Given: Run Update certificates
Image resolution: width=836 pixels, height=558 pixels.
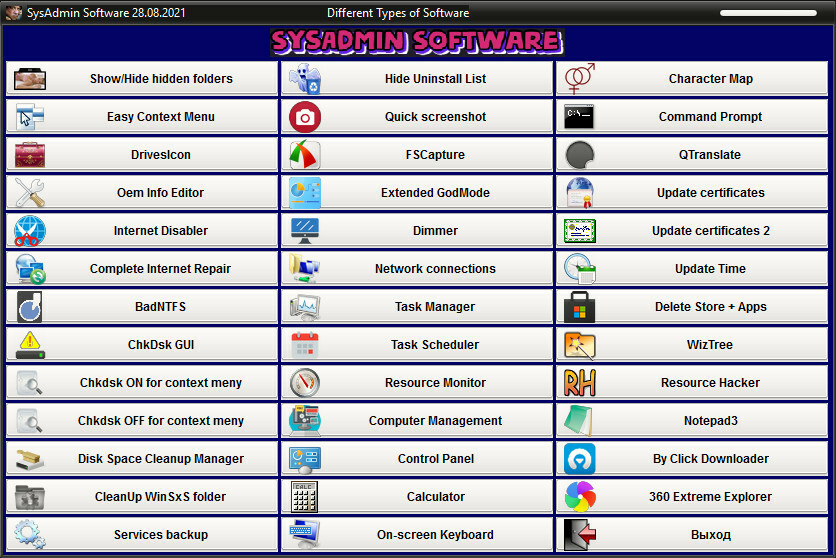Looking at the screenshot, I should tap(692, 192).
